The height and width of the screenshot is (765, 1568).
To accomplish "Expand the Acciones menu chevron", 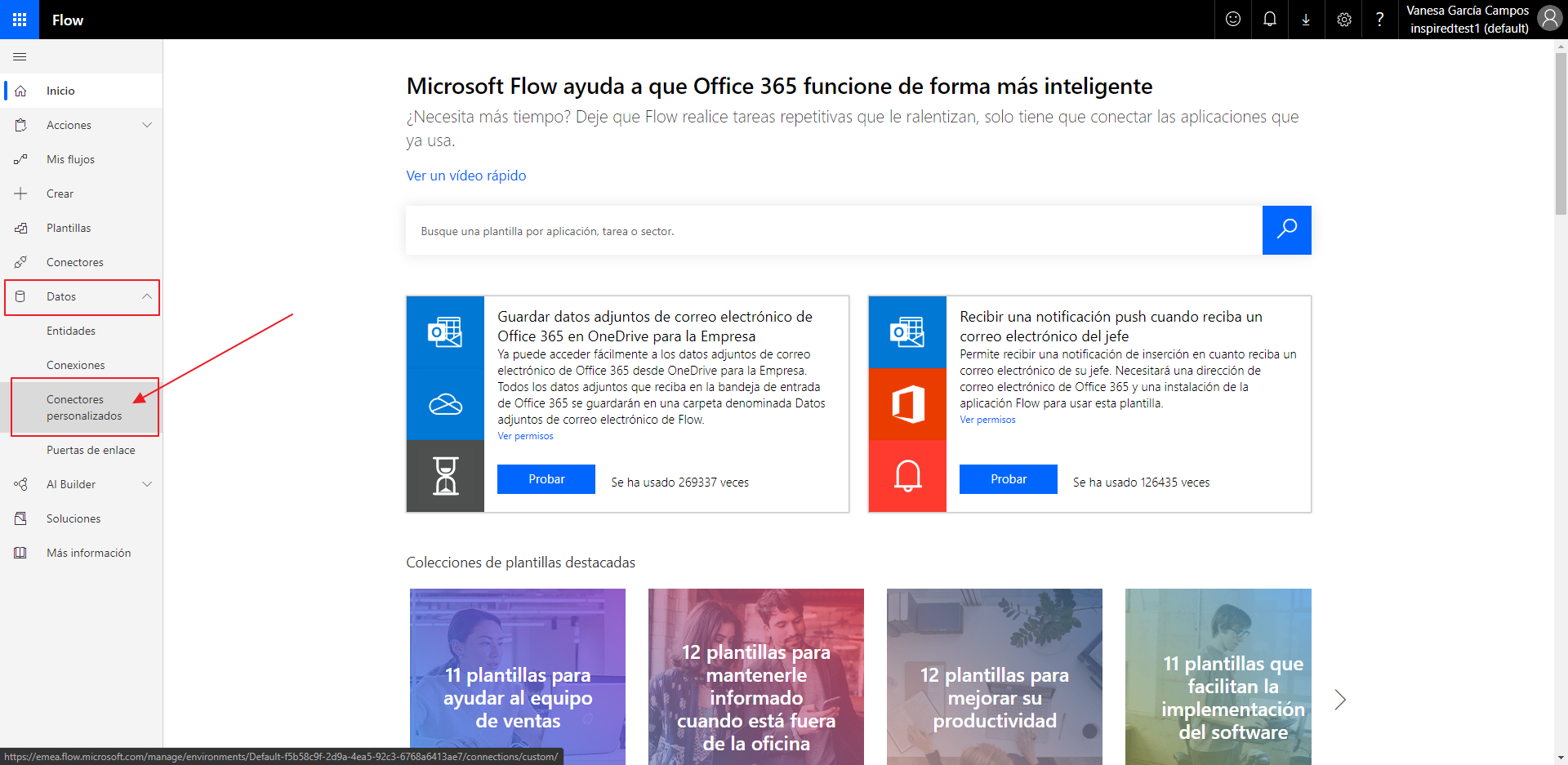I will [147, 125].
